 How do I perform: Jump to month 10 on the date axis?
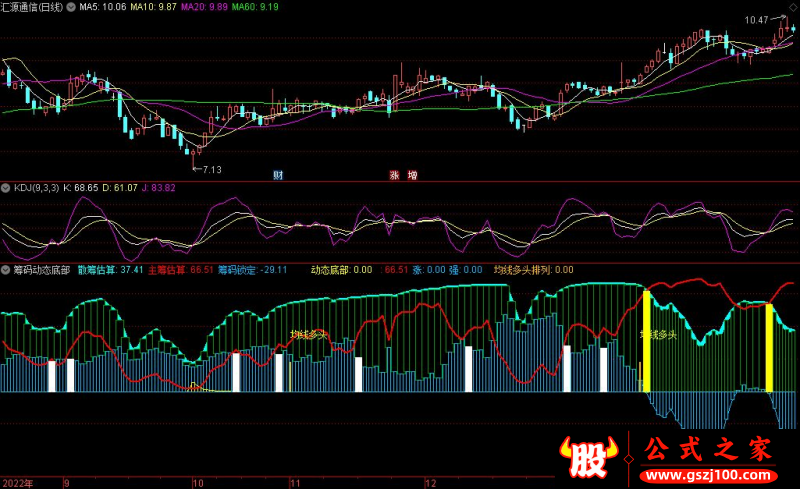[x=198, y=483]
